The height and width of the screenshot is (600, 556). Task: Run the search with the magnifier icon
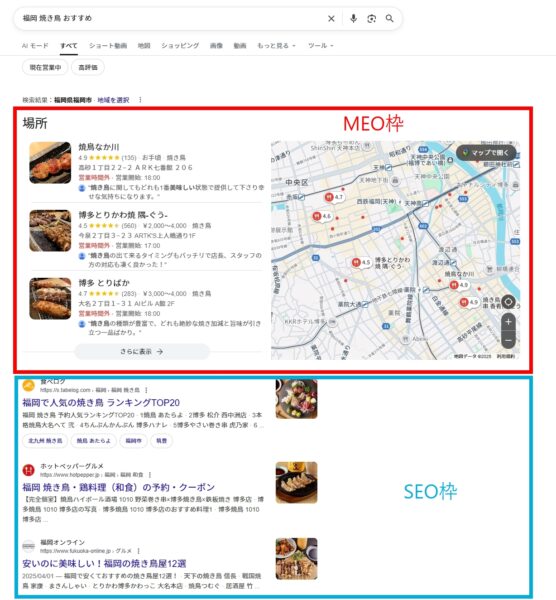(x=390, y=18)
